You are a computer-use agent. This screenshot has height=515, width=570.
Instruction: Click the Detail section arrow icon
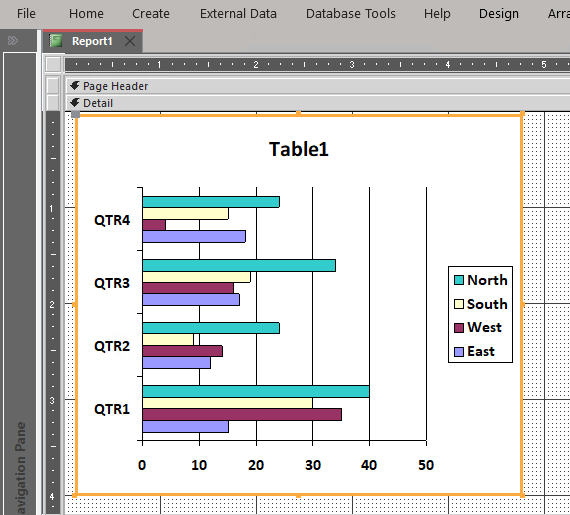(x=75, y=103)
